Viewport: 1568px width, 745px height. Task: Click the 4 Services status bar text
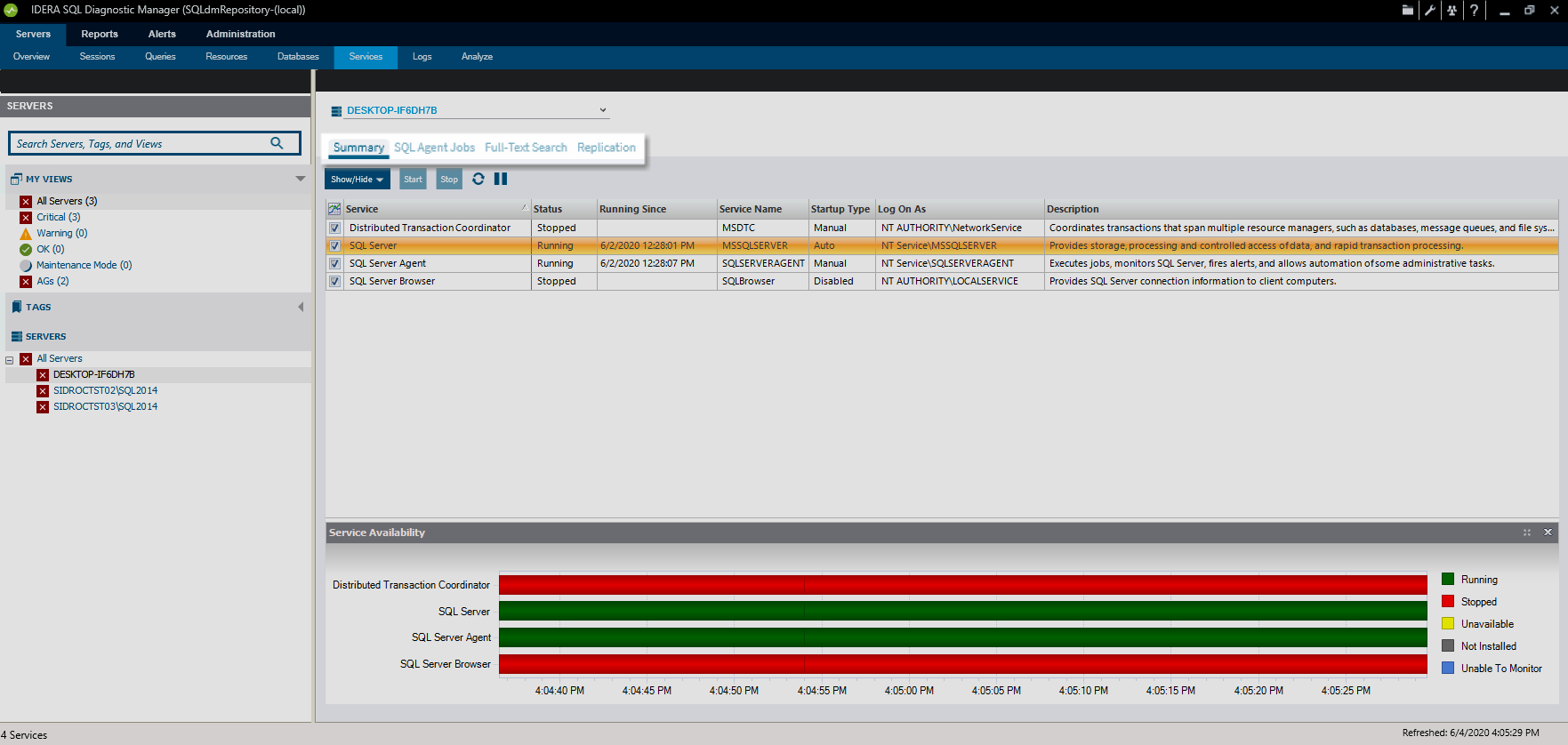click(24, 735)
